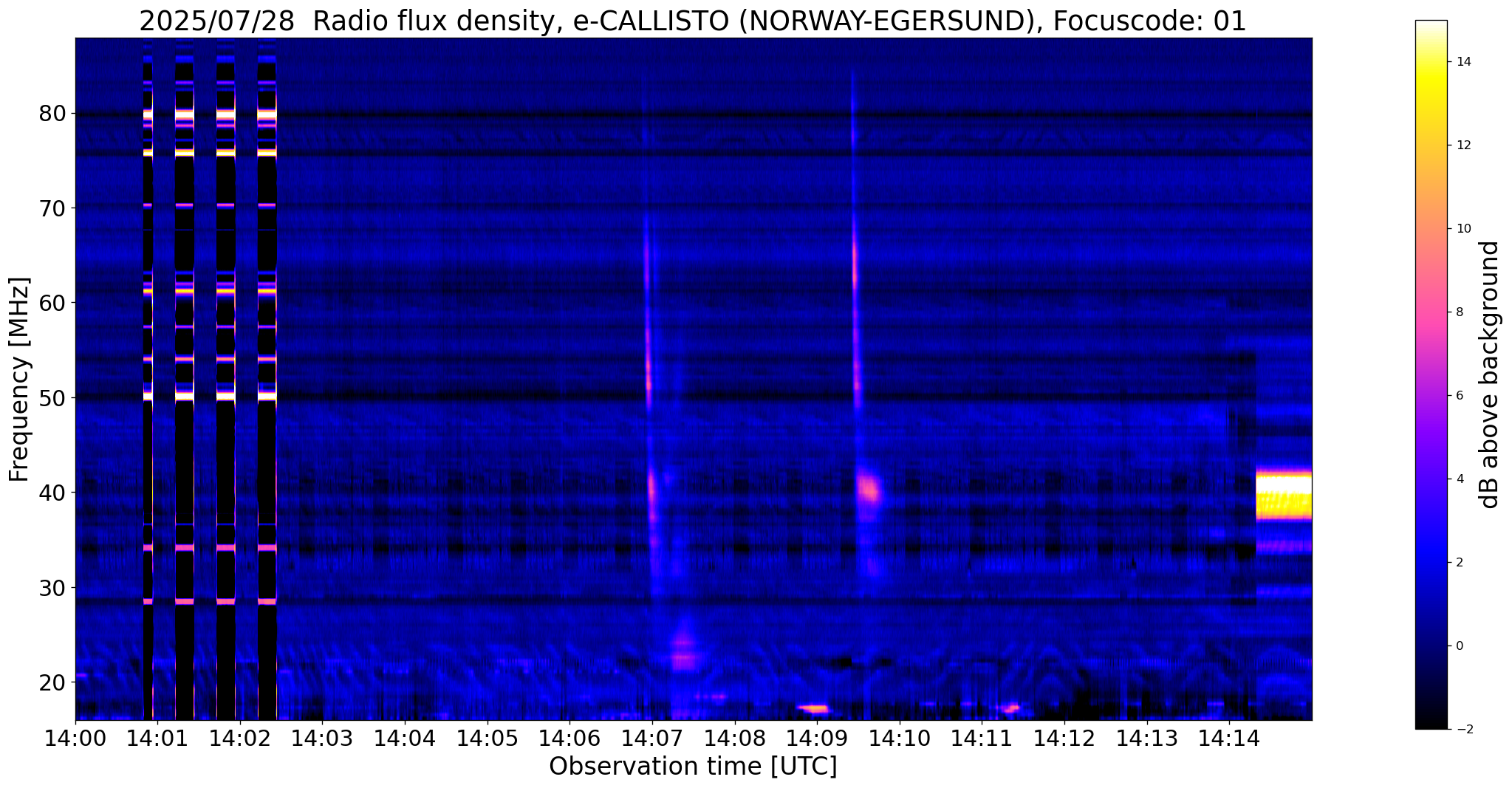The image size is (1512, 788).
Task: Click the 14:06 time tick label
Action: 569,738
